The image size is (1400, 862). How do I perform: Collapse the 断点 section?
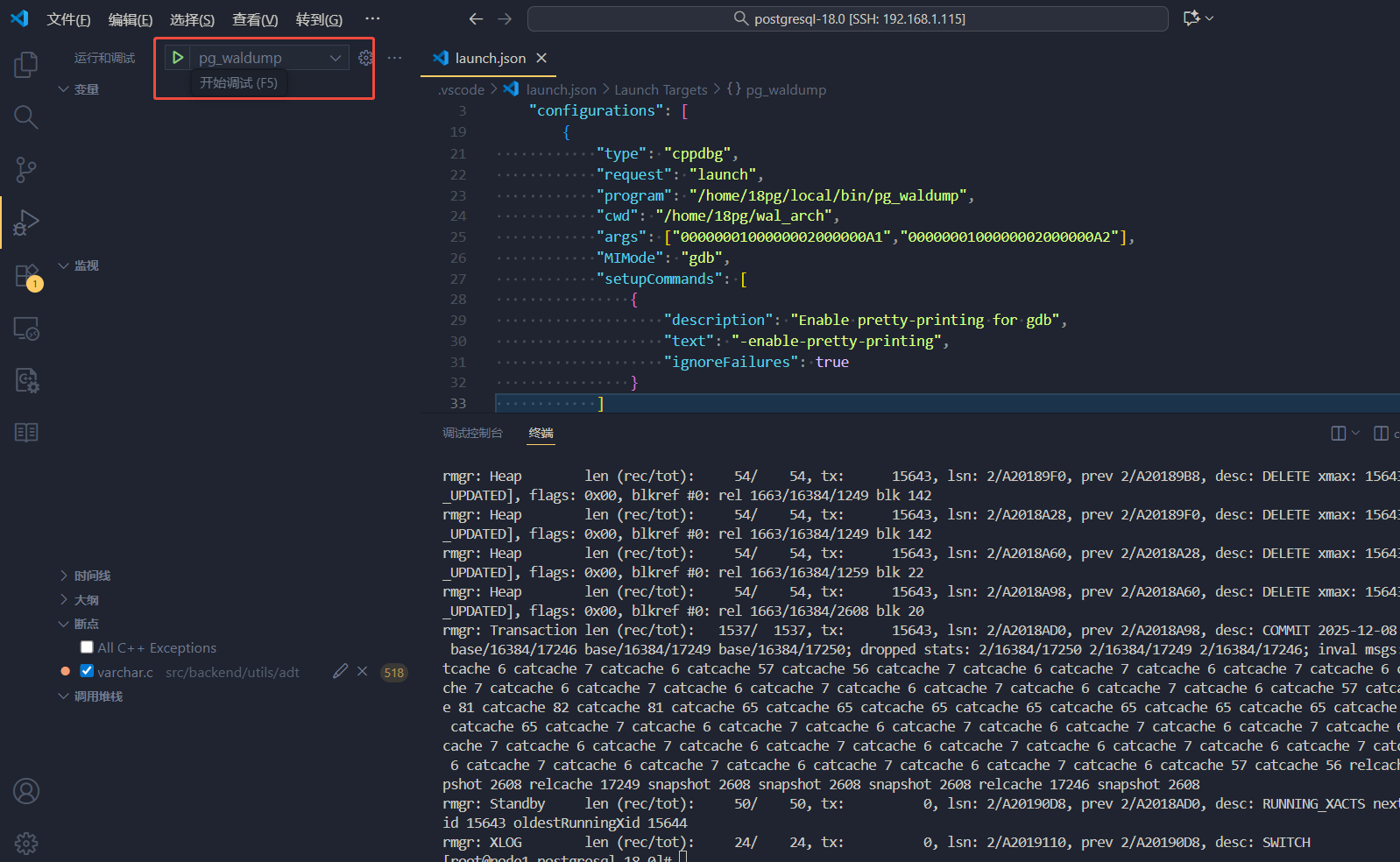pos(79,624)
